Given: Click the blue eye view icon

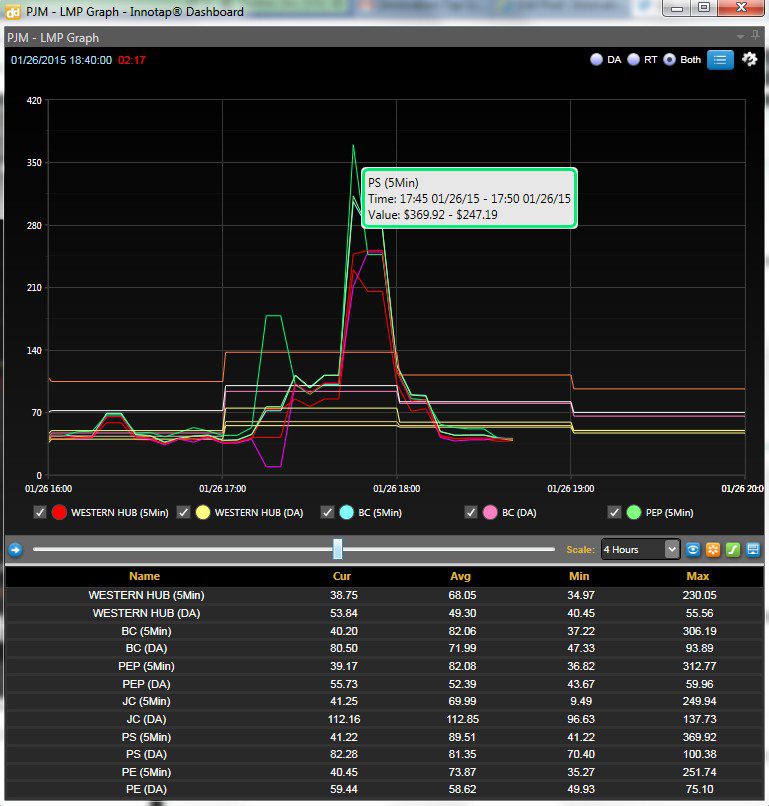Looking at the screenshot, I should [x=693, y=549].
